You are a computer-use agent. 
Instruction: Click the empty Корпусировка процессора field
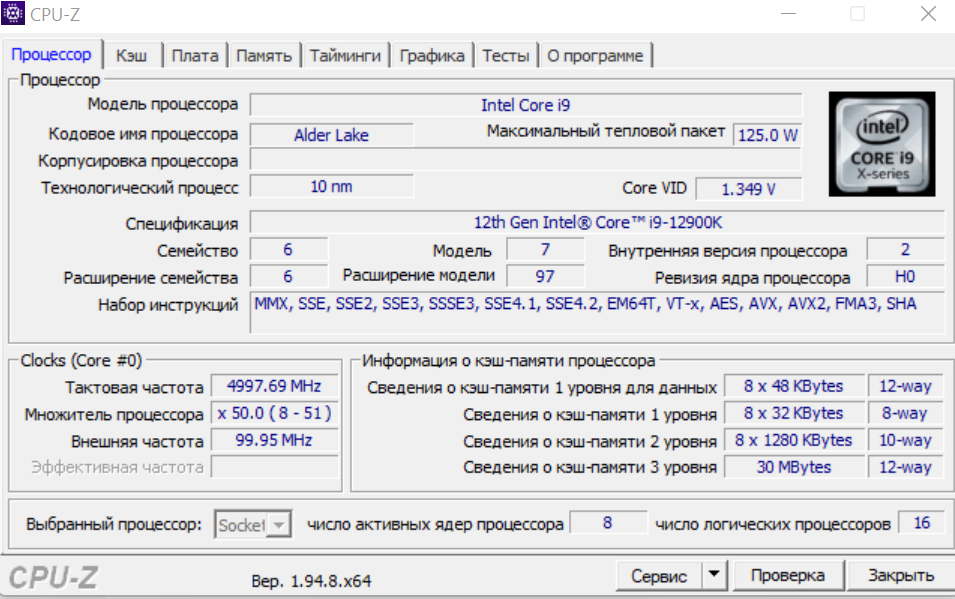pos(526,160)
